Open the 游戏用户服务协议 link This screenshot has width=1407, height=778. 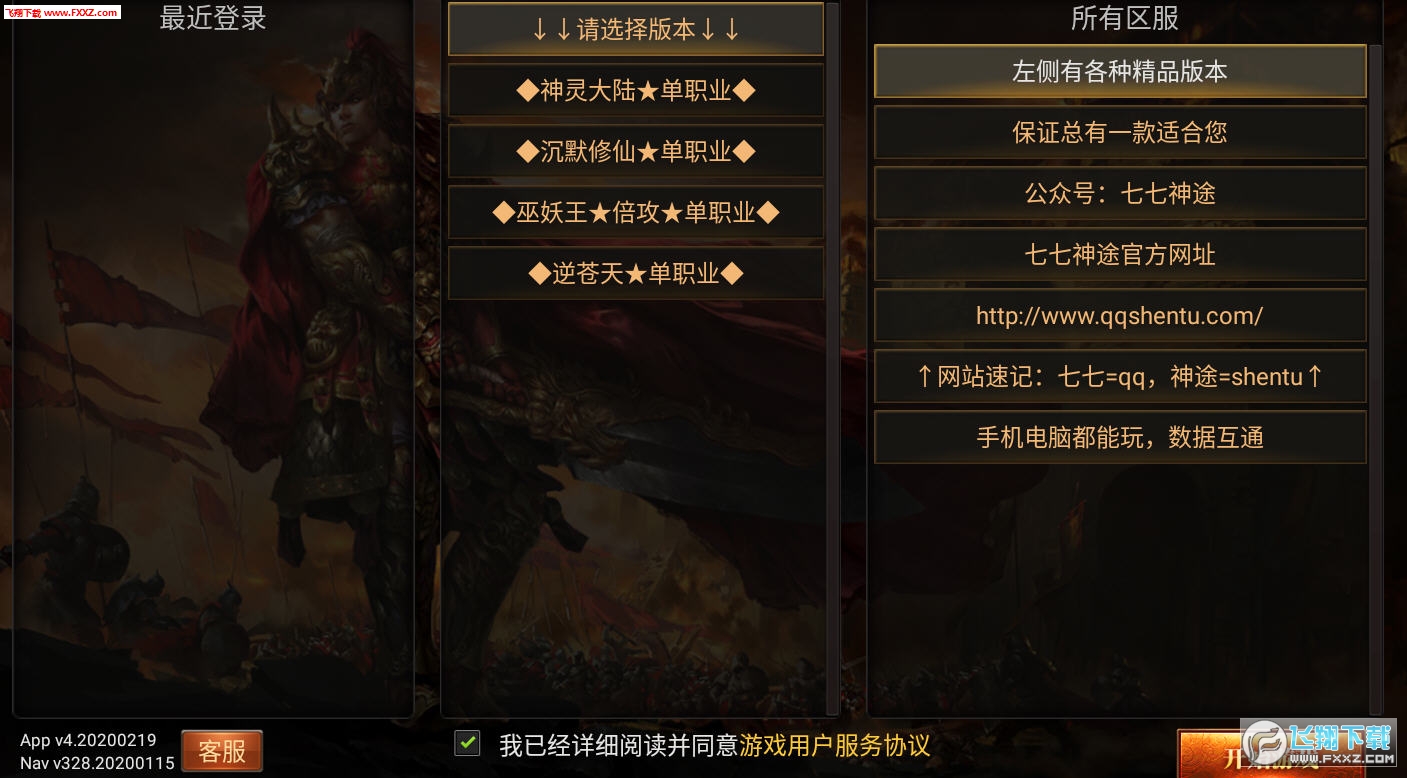(x=835, y=745)
